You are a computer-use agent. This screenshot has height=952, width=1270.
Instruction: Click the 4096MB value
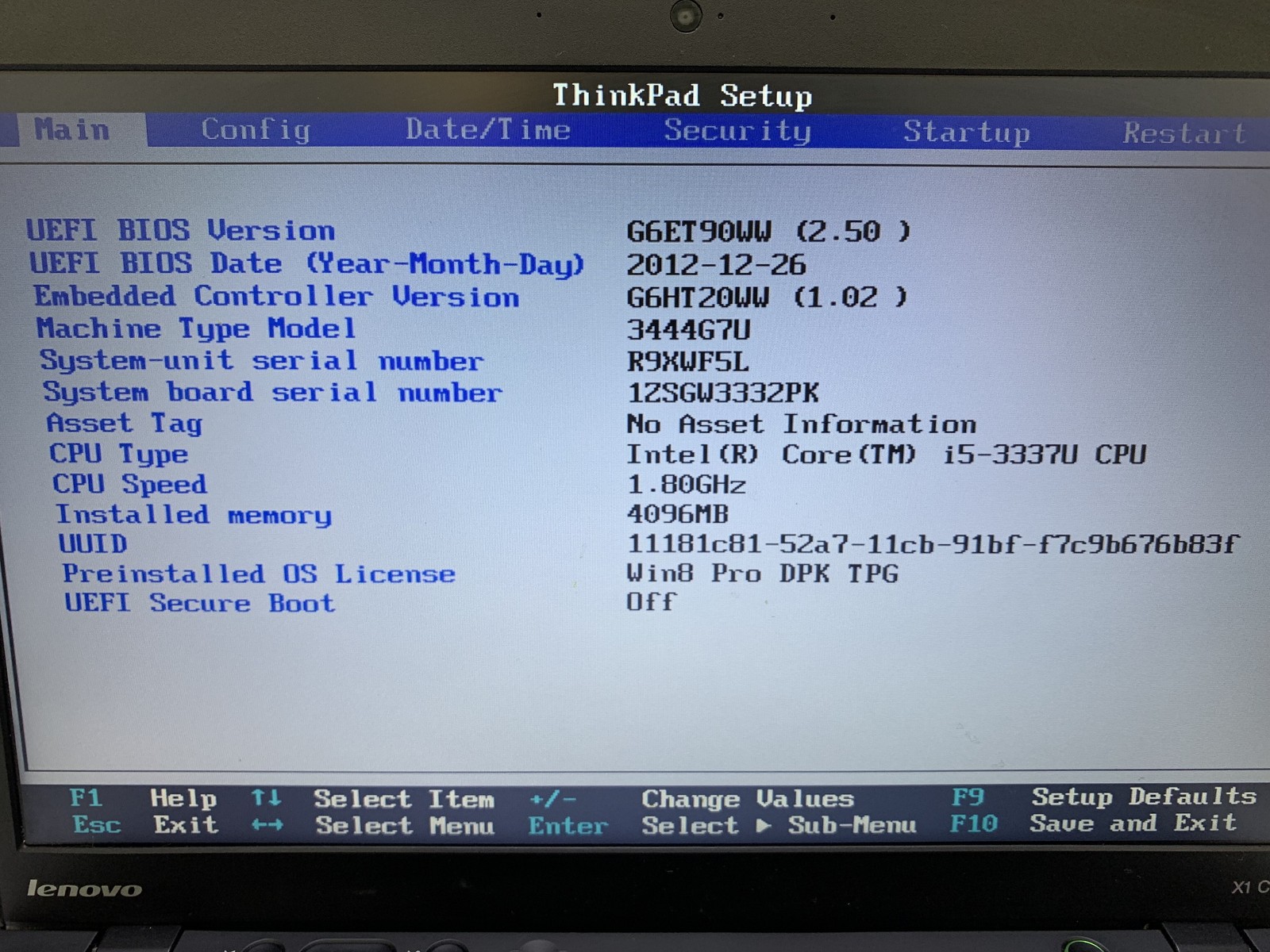677,514
